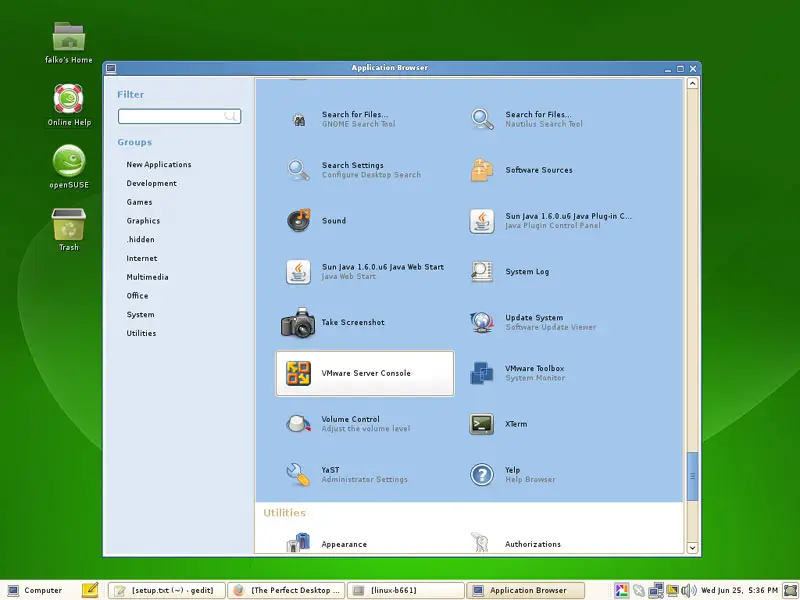The height and width of the screenshot is (600, 800).
Task: Click the "Software Sources" label
Action: 539,170
